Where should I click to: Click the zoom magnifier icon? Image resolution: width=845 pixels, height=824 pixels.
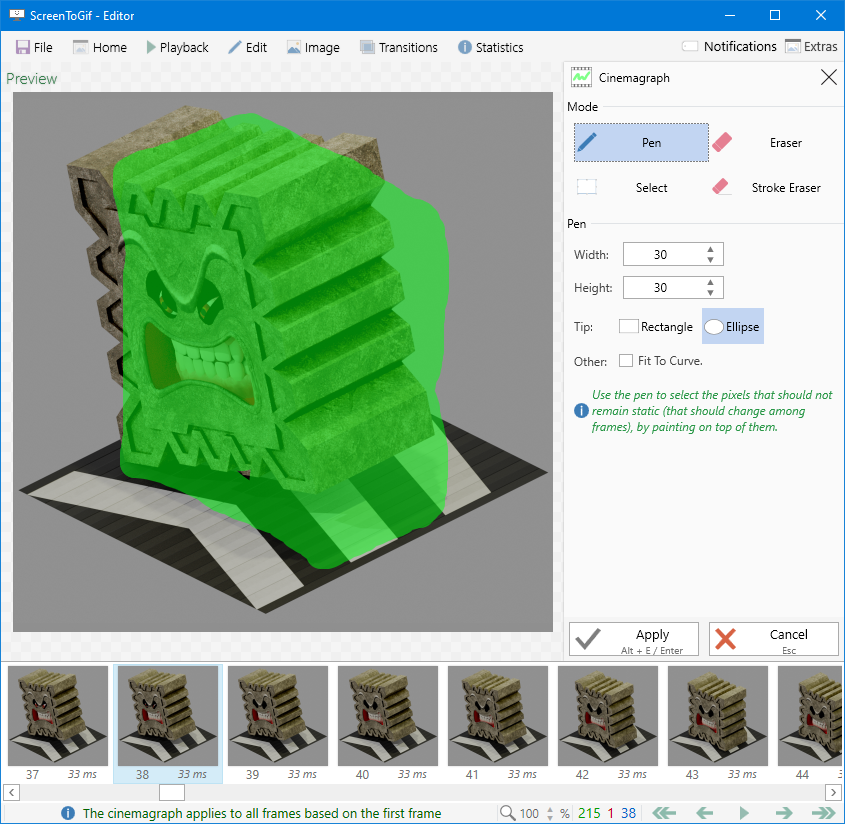point(507,813)
